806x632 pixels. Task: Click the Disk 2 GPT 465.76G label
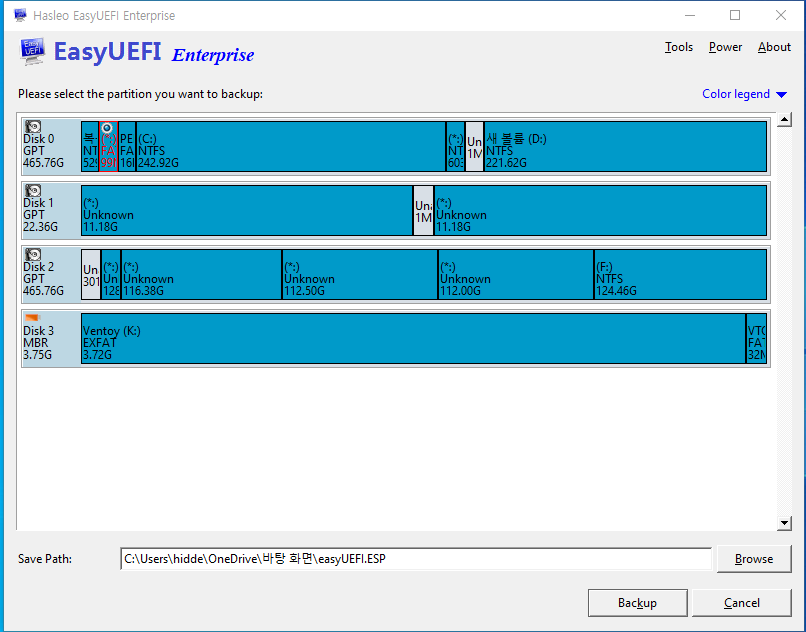pyautogui.click(x=44, y=279)
